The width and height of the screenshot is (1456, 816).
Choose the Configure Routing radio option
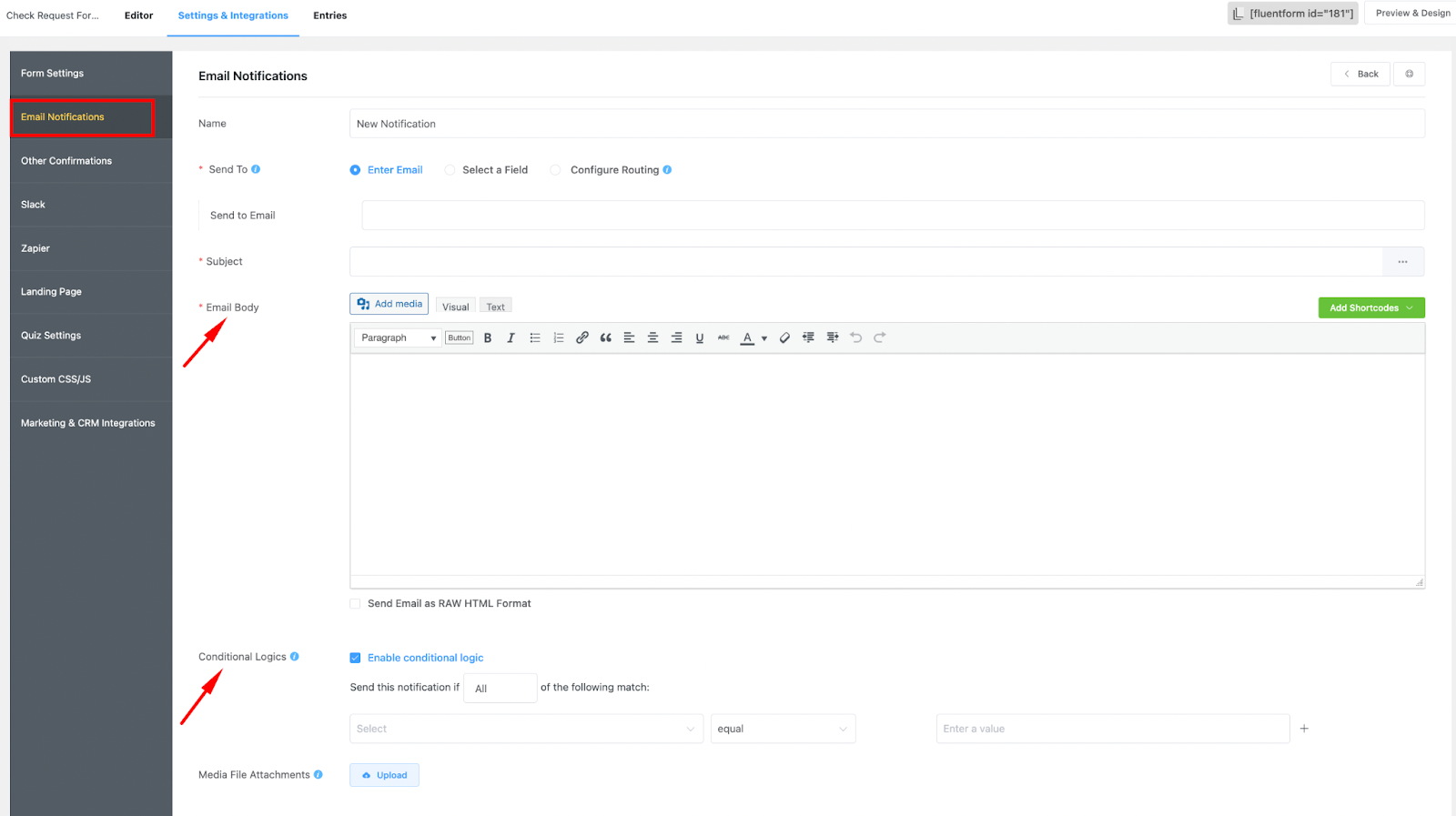555,170
